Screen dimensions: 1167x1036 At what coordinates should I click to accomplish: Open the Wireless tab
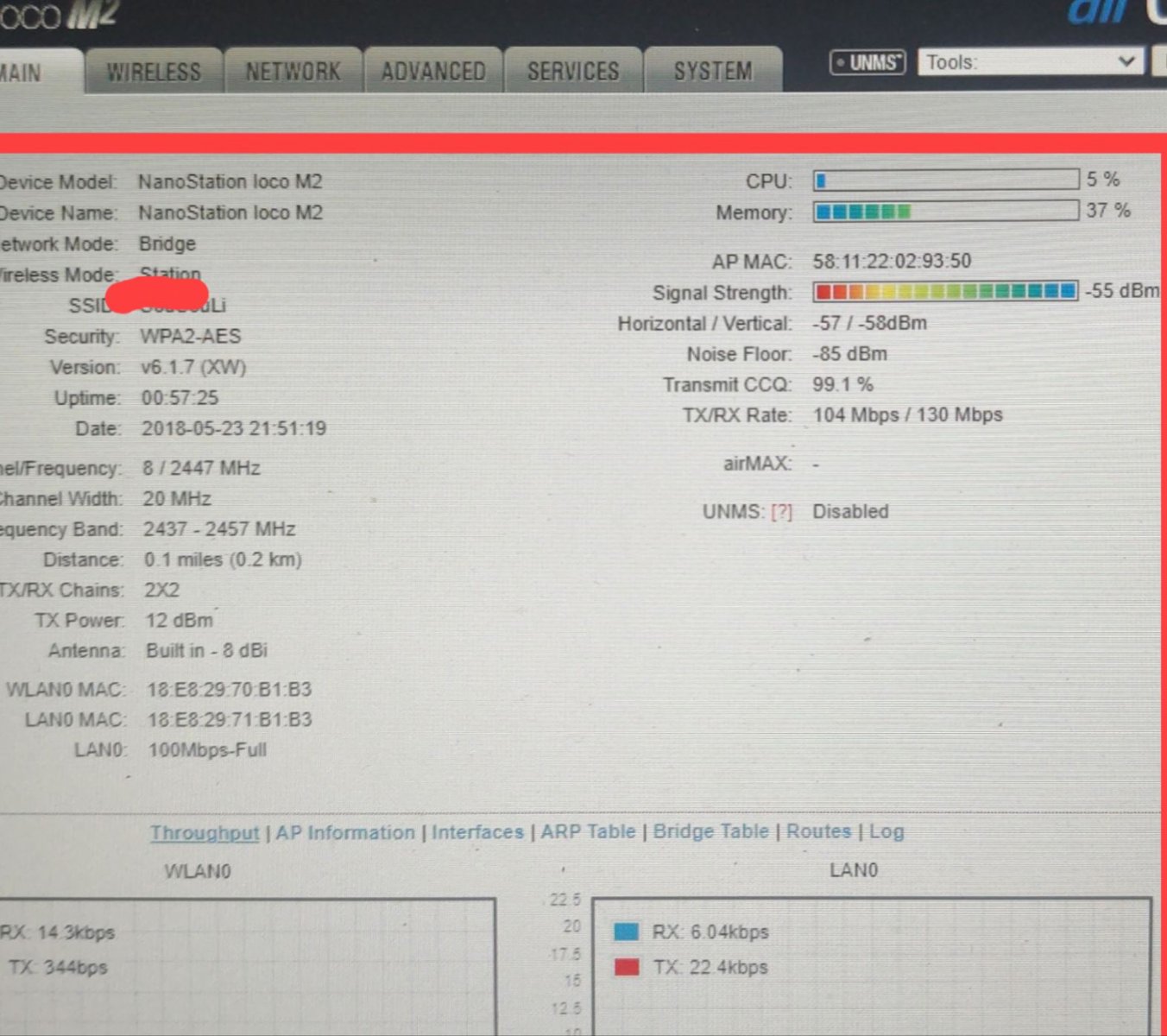pos(154,71)
